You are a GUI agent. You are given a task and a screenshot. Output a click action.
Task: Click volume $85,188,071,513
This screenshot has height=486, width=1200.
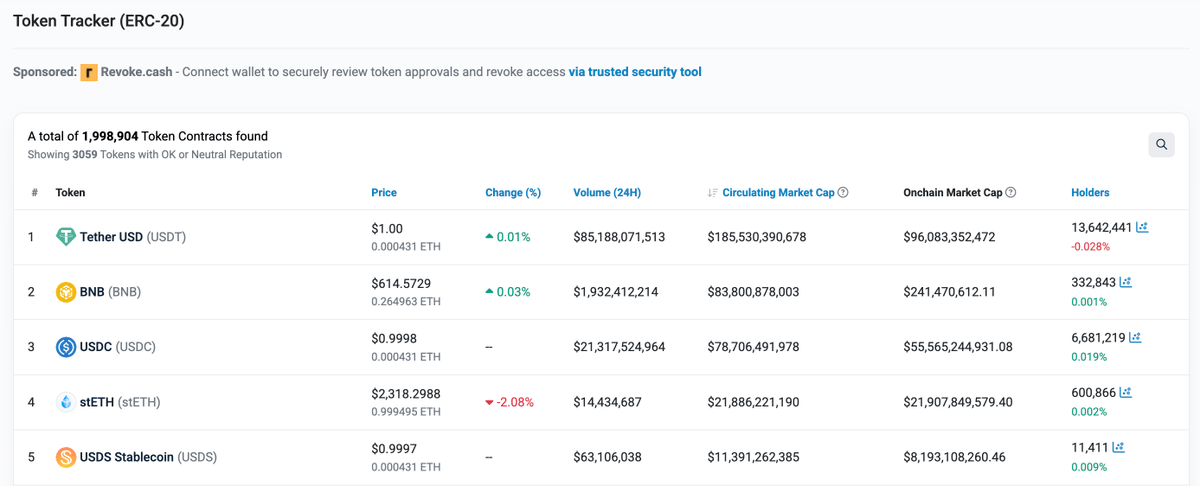pyautogui.click(x=619, y=237)
